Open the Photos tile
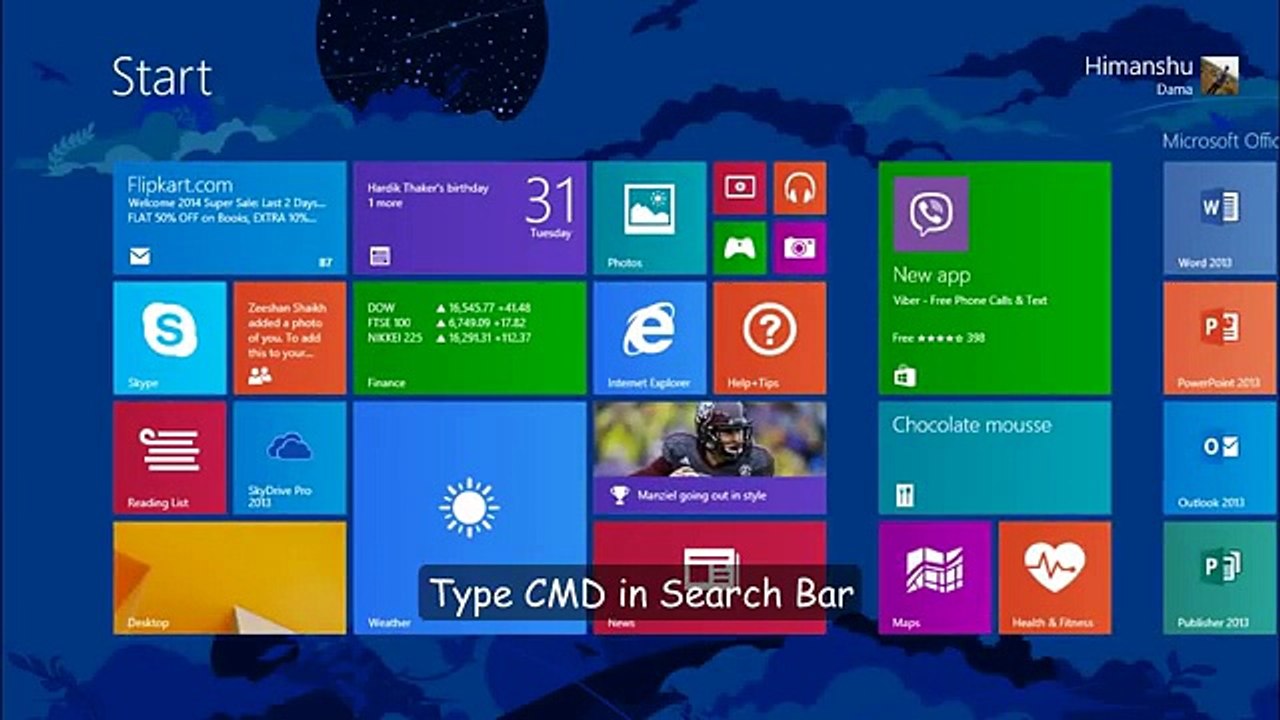 [650, 218]
